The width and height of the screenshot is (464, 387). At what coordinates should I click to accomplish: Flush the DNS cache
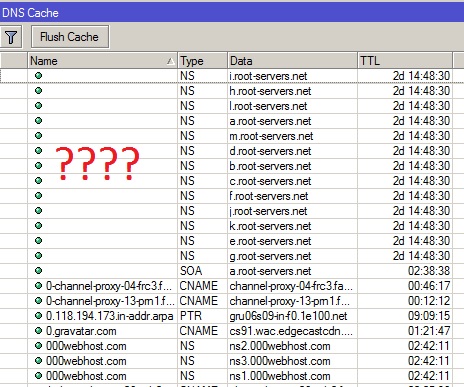[70, 37]
